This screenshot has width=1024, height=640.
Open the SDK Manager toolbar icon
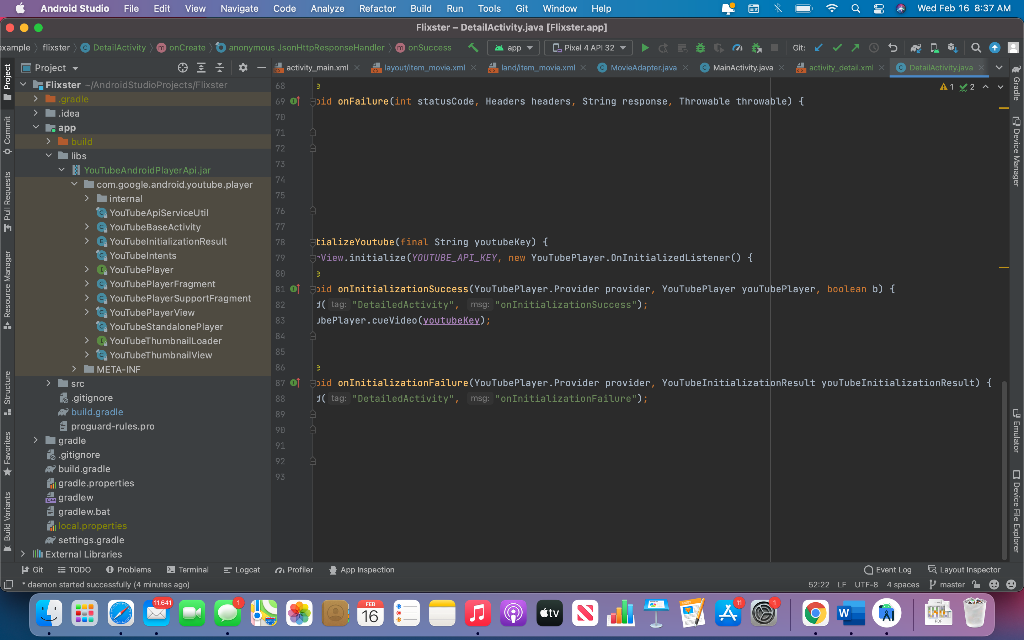click(953, 48)
